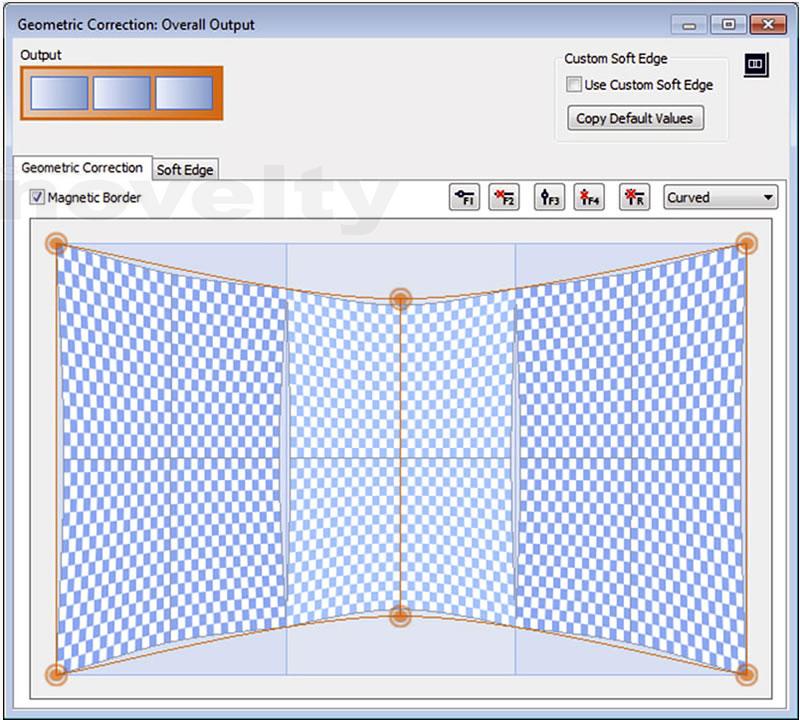Click the Copy Default Values button
Viewport: 800px width, 720px height.
point(635,118)
